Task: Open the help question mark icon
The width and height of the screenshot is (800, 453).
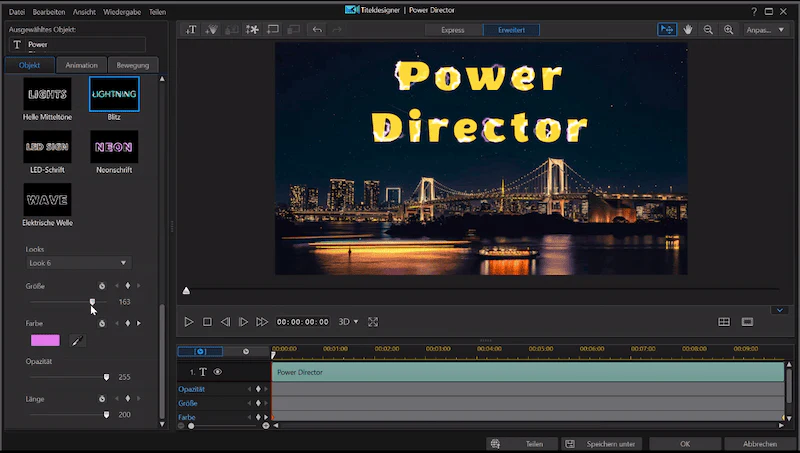Action: (x=754, y=11)
